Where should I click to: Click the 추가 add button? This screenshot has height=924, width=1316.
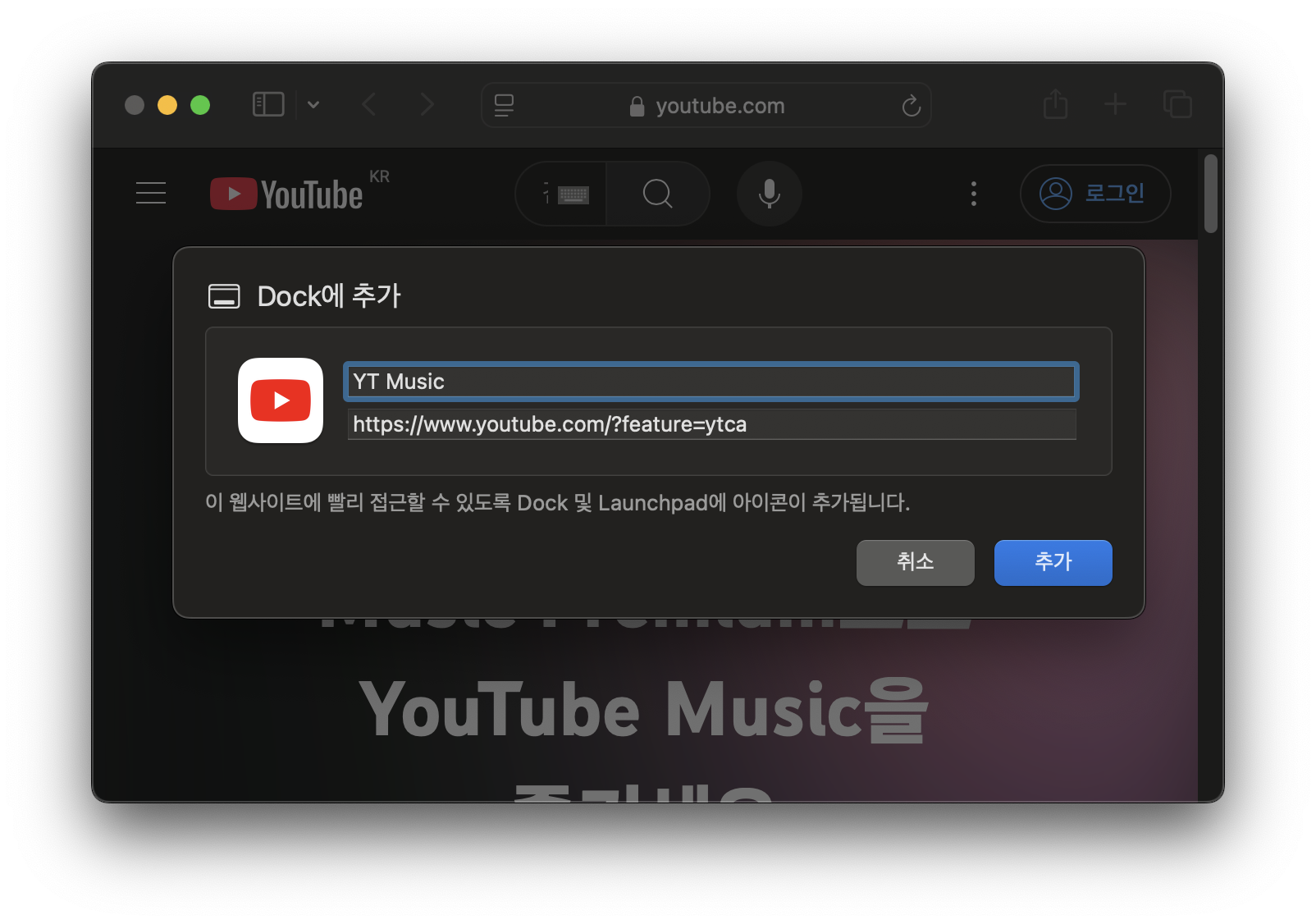(1053, 563)
